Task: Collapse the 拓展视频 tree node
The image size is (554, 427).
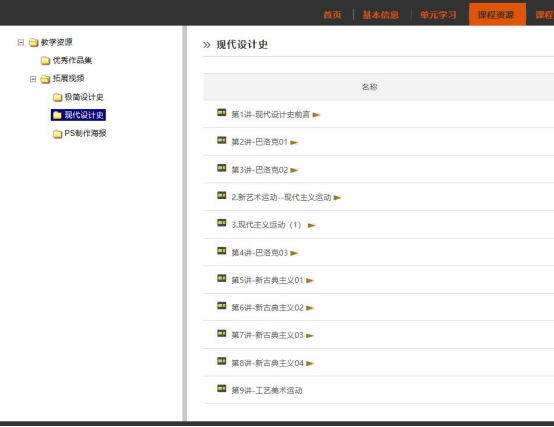Action: click(x=33, y=79)
